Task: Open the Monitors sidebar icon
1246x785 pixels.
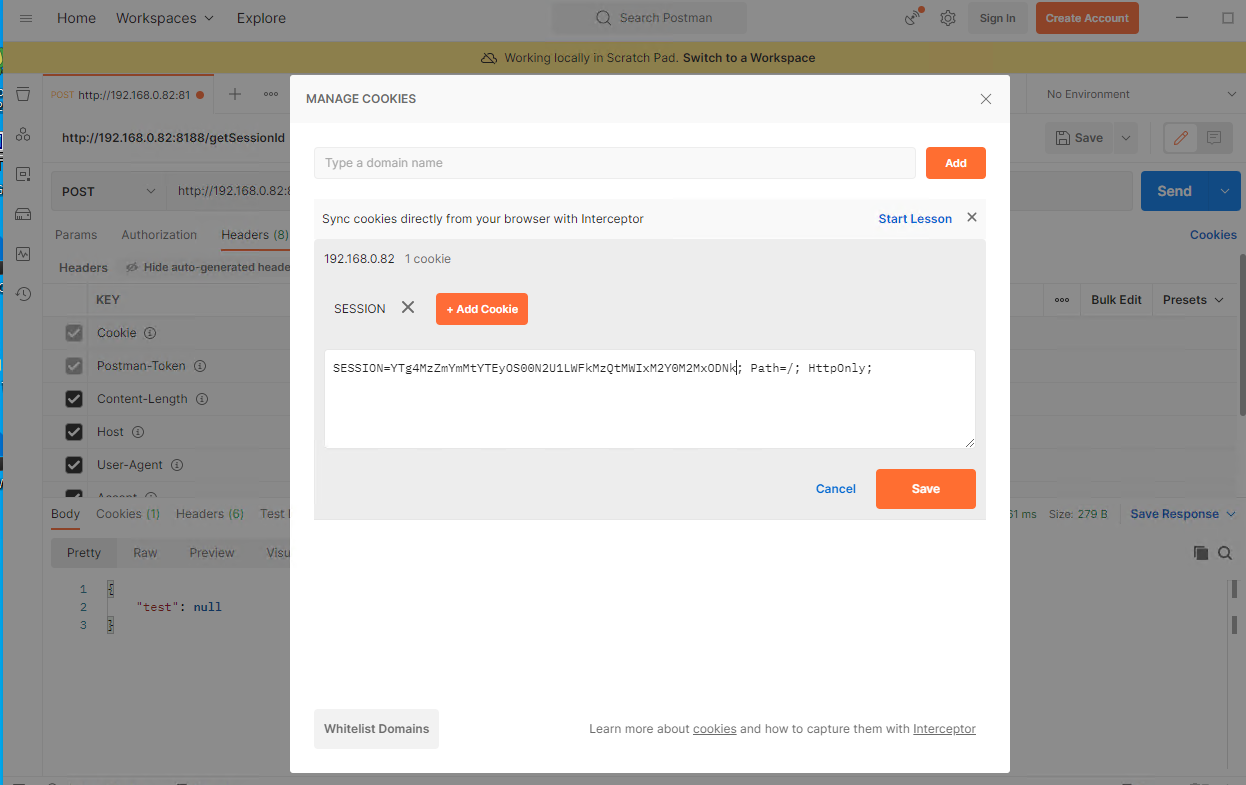Action: tap(23, 254)
